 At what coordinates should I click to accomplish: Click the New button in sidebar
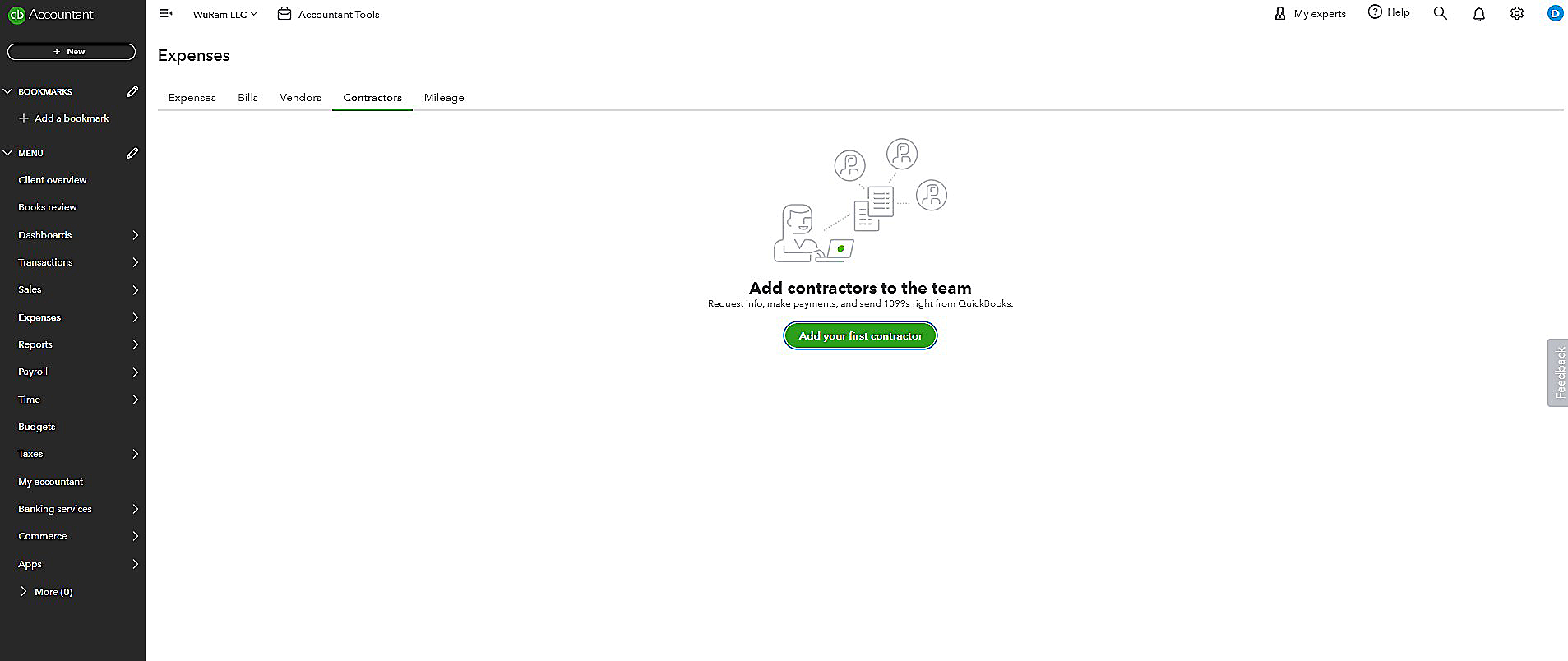tap(72, 52)
